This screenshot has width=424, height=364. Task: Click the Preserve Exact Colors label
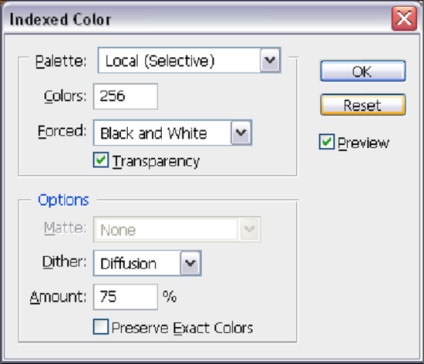[182, 328]
